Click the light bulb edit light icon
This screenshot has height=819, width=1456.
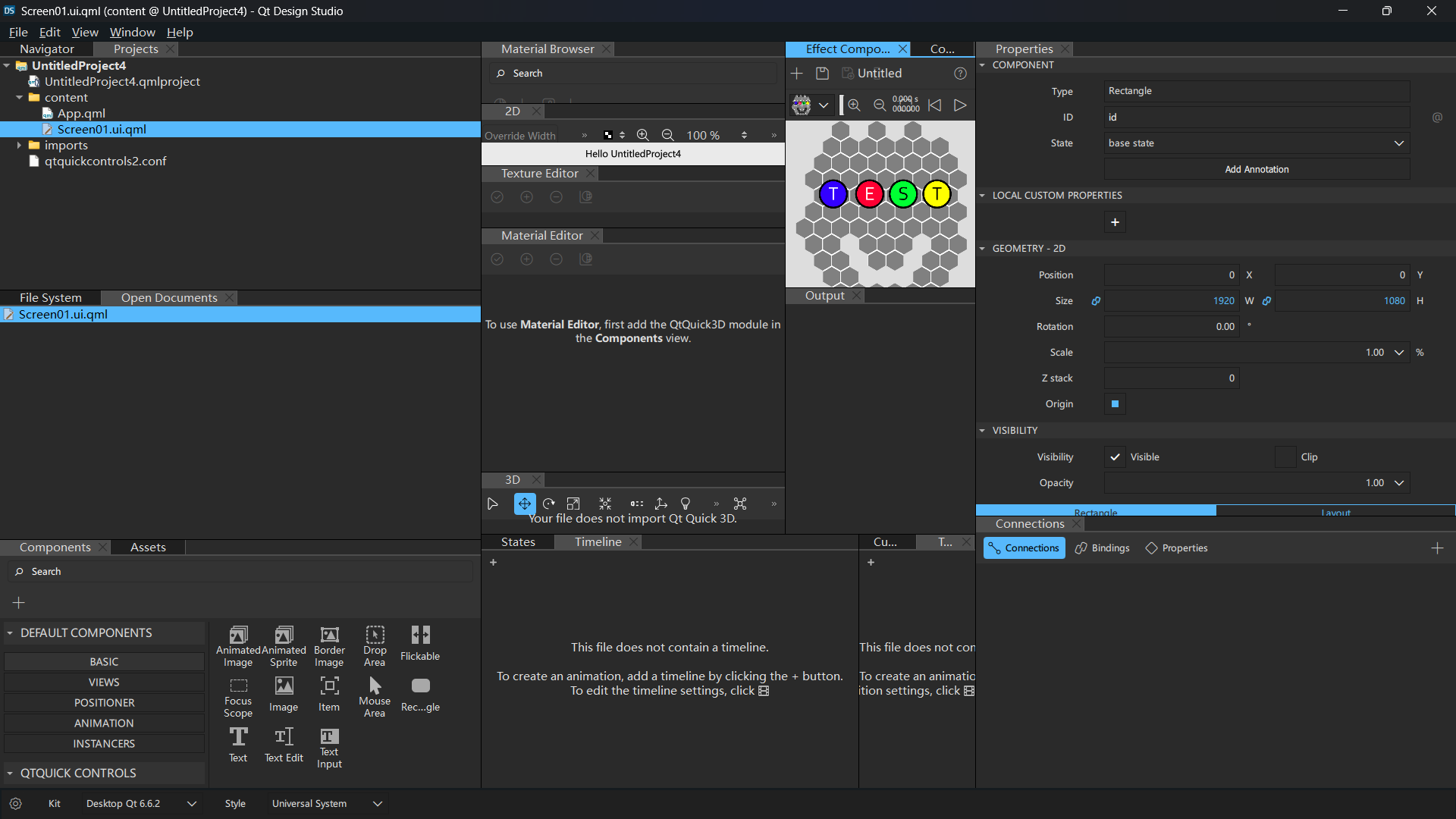click(686, 504)
